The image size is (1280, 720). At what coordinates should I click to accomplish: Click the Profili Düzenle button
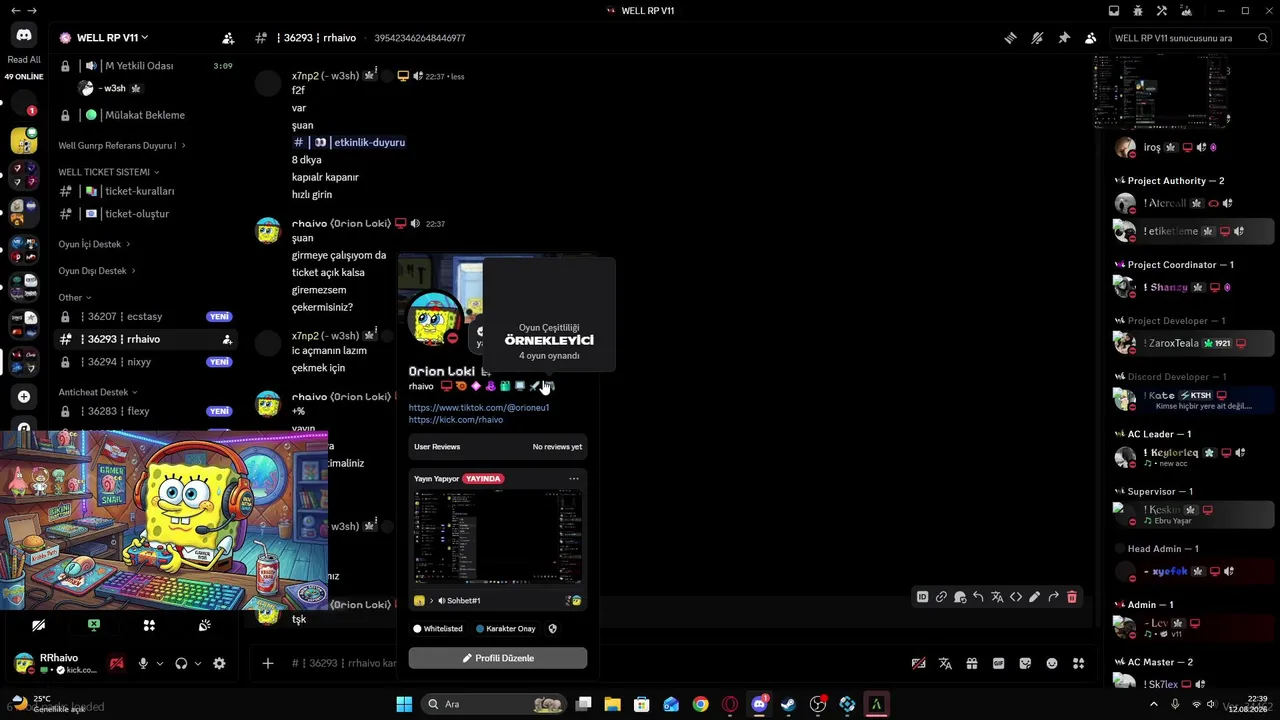pos(498,658)
